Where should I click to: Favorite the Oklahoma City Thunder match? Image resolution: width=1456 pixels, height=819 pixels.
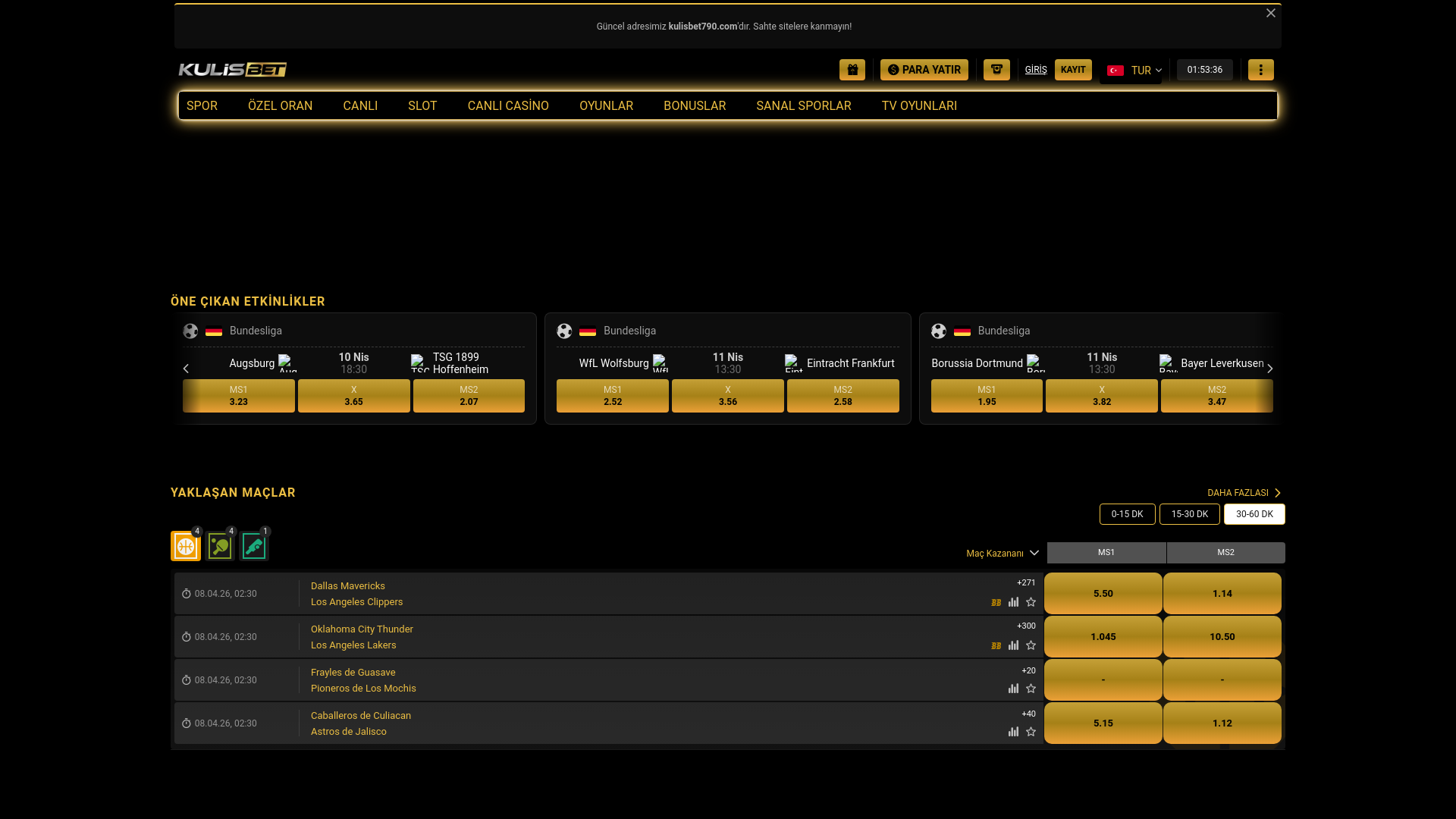pos(1031,645)
